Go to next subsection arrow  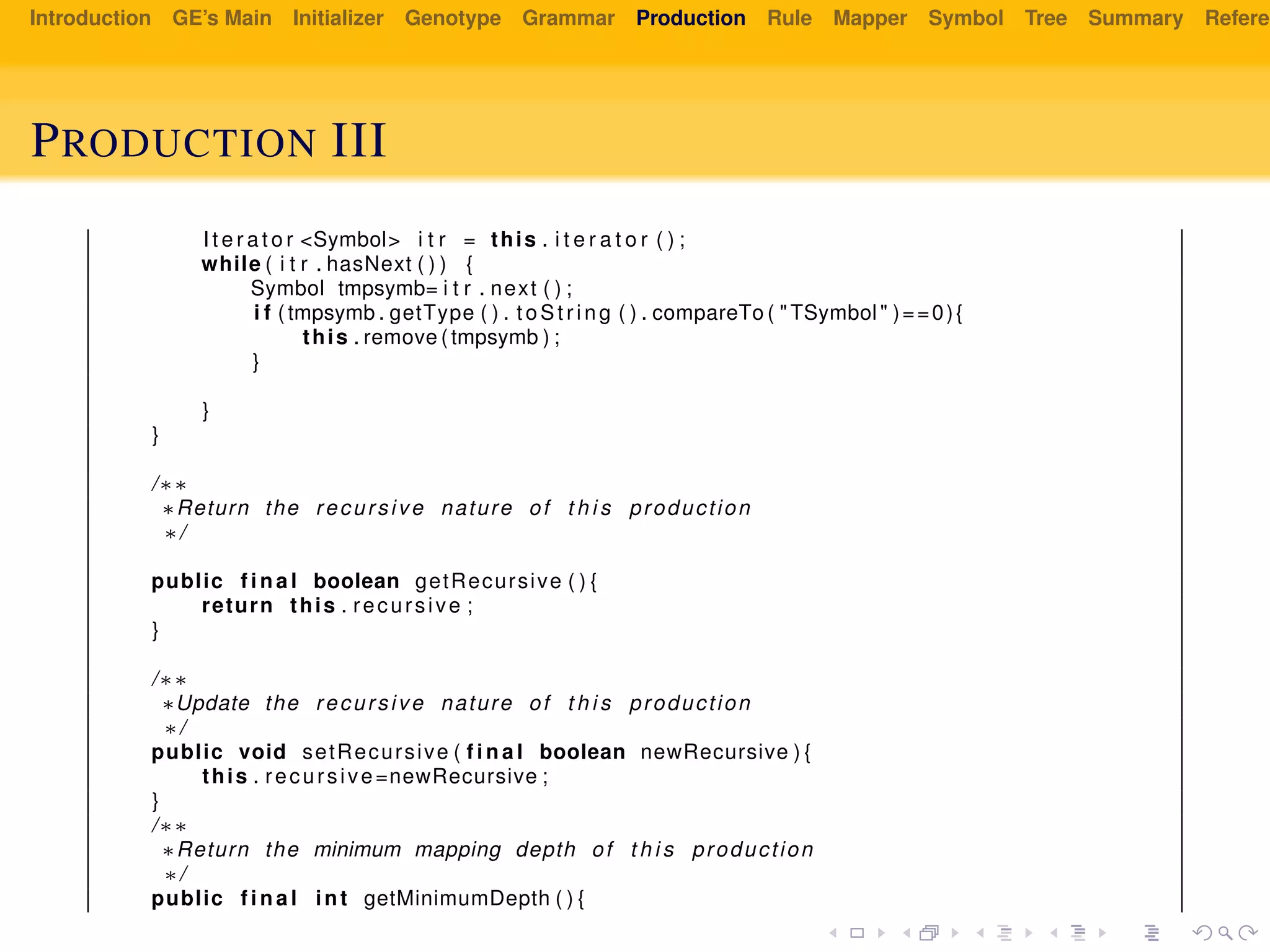[x=1029, y=933]
